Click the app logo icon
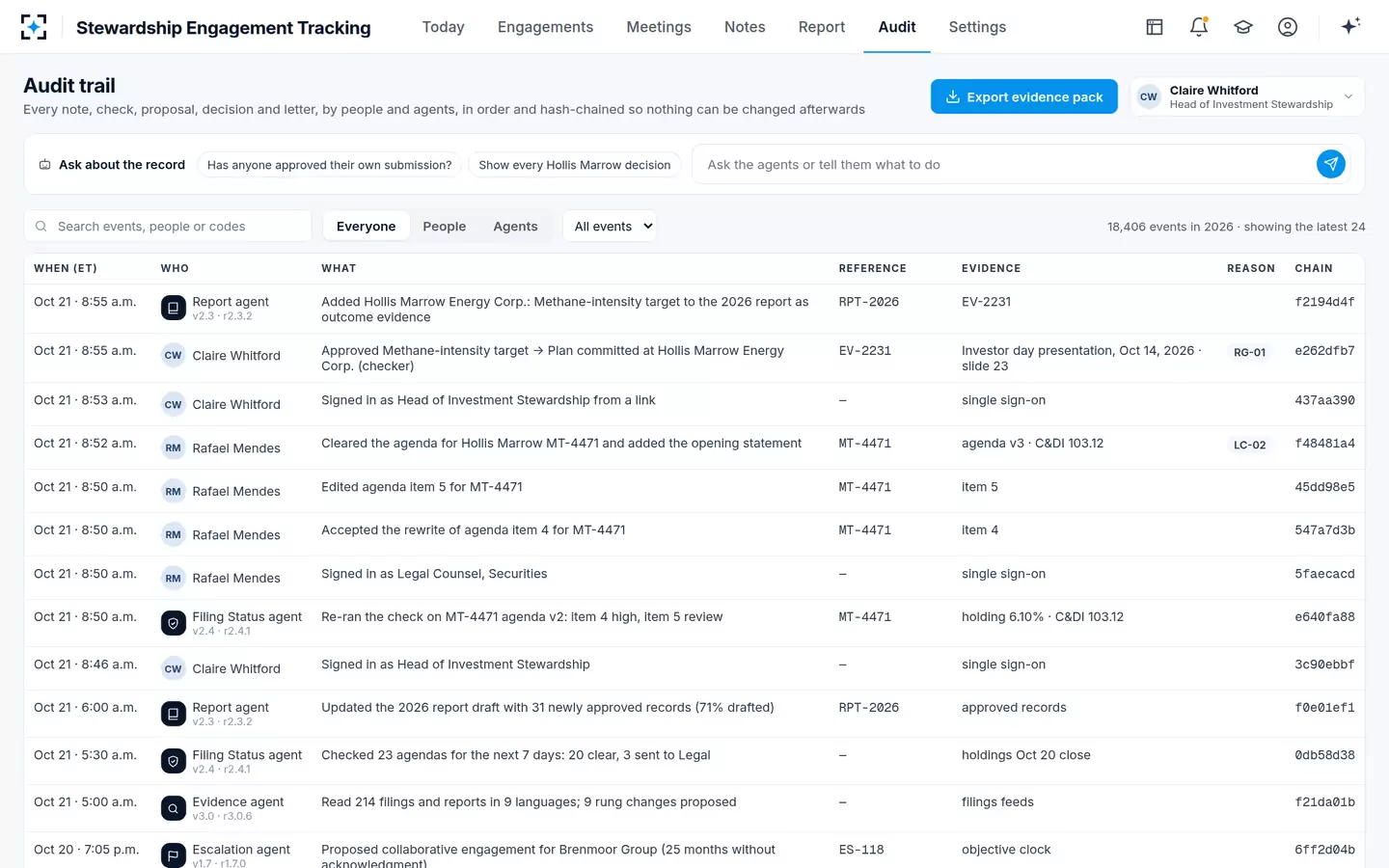This screenshot has width=1389, height=868. [34, 27]
